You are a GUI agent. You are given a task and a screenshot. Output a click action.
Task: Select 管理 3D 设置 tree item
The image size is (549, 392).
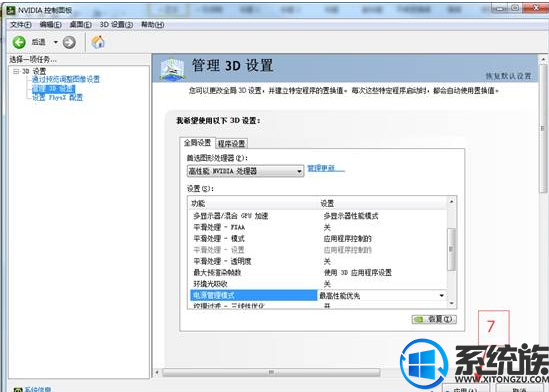54,89
